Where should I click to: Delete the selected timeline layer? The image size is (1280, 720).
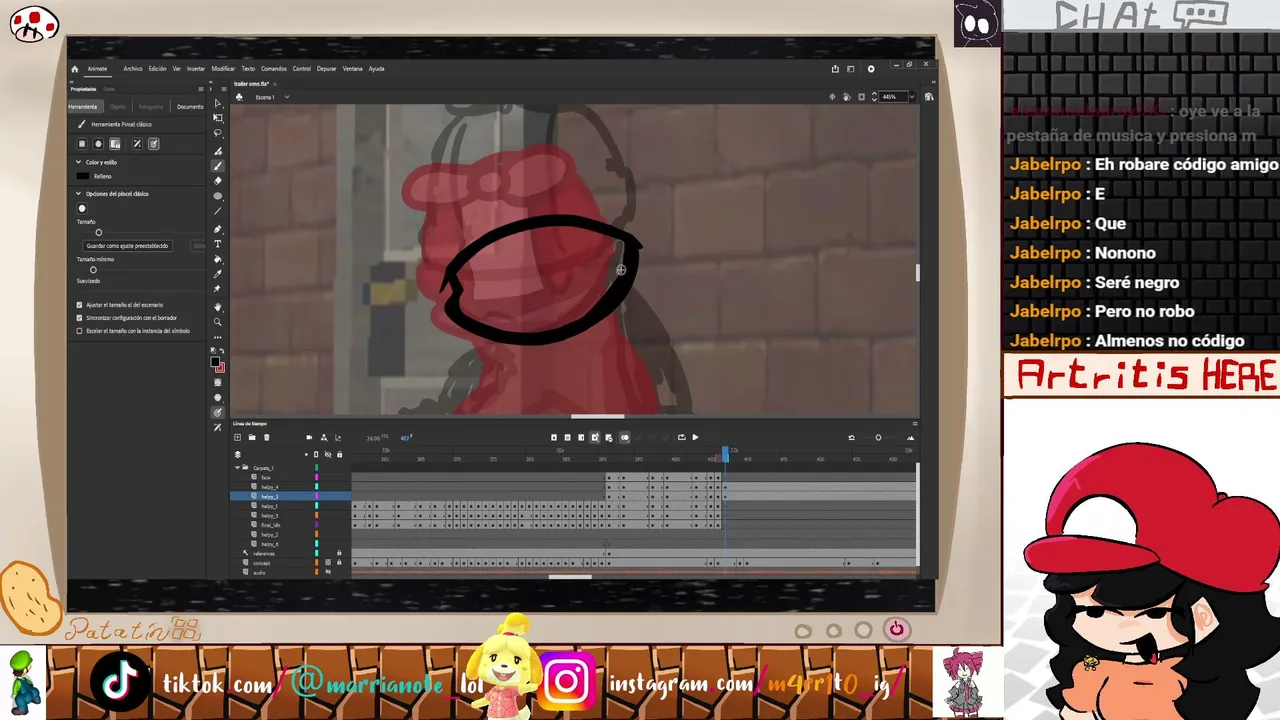coord(266,437)
